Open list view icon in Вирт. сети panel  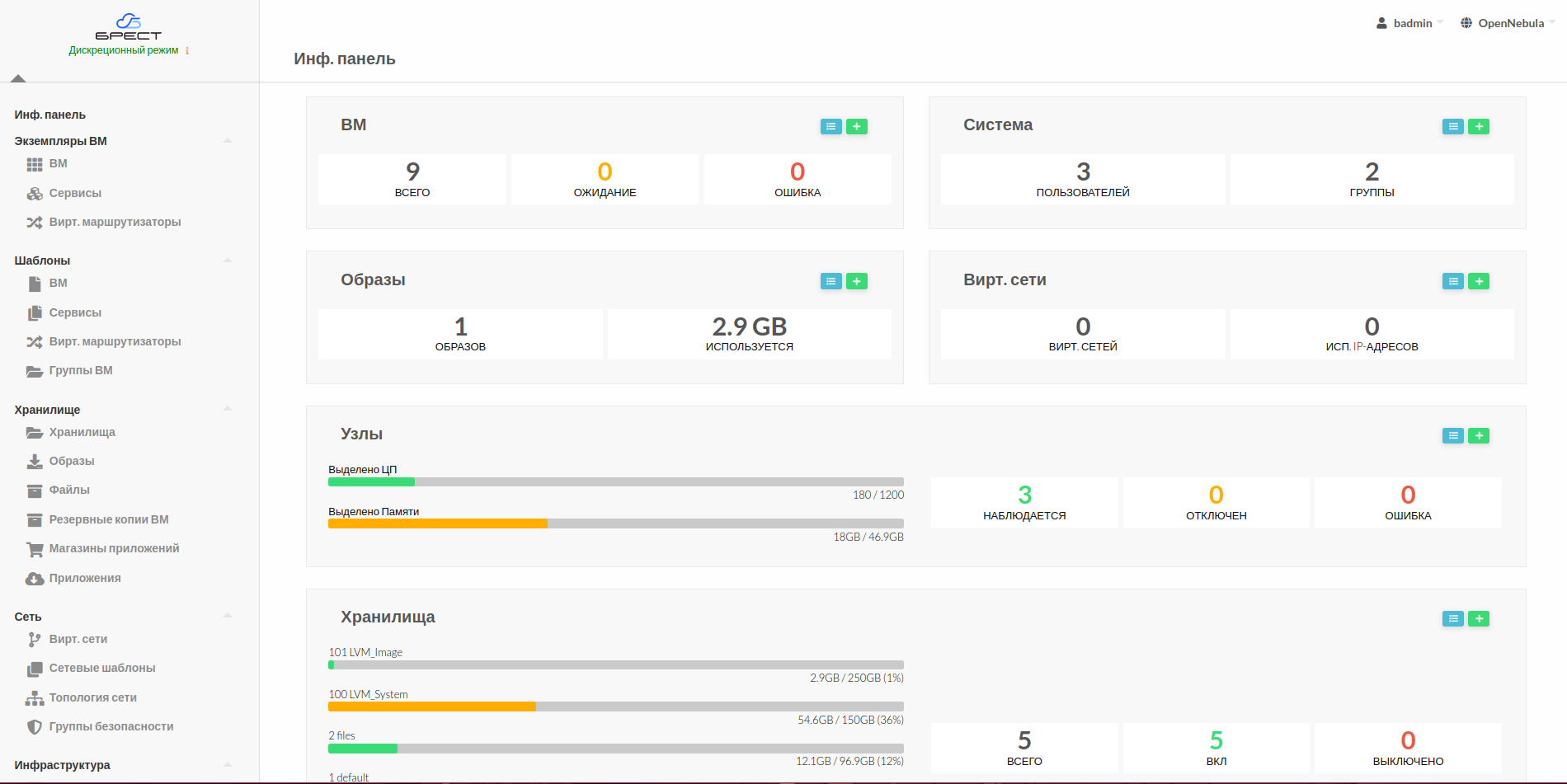click(1452, 281)
